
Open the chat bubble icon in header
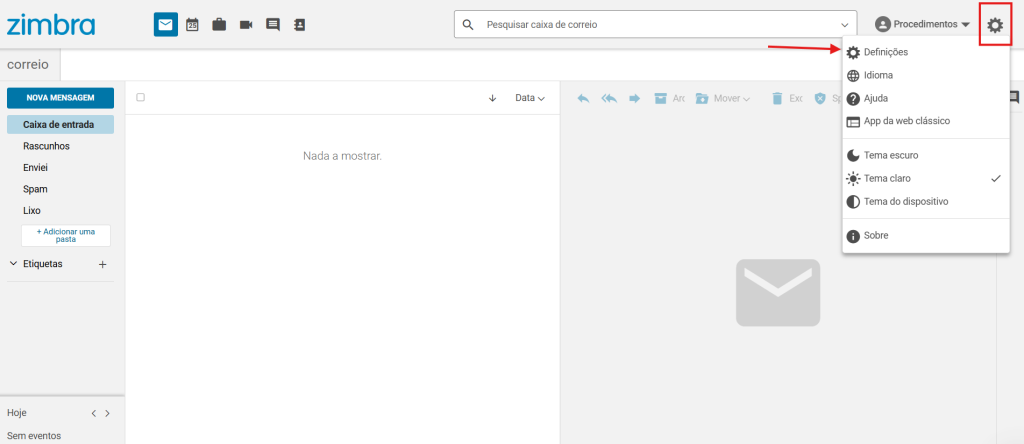(272, 24)
